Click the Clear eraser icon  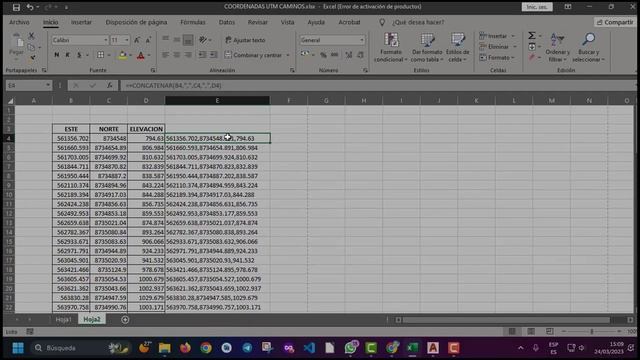coord(532,58)
